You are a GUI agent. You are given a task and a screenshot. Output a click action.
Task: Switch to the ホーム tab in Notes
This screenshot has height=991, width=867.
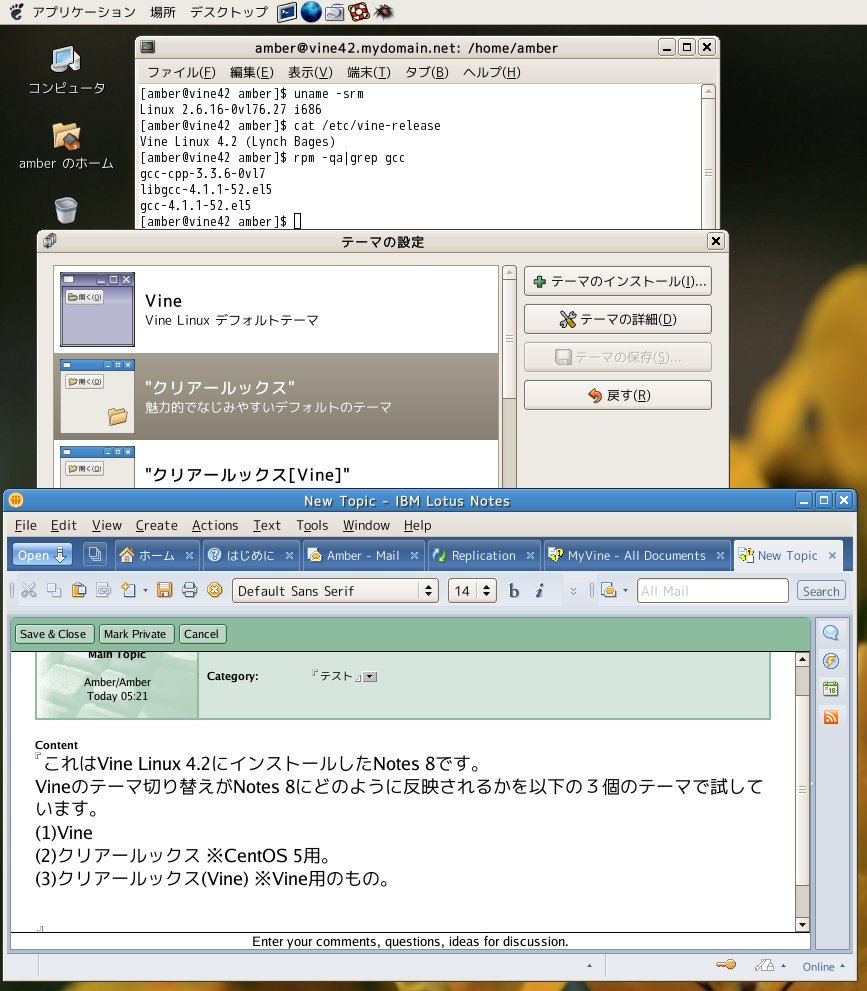[156, 555]
